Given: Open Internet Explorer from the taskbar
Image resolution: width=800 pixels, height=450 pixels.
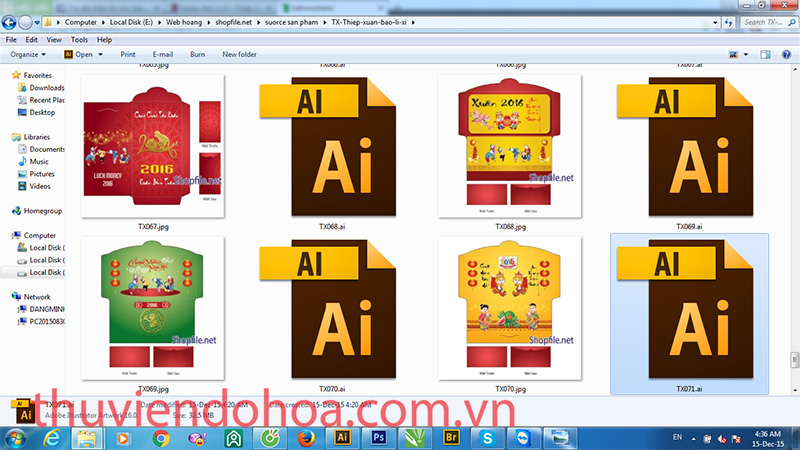Looking at the screenshot, I should 52,438.
